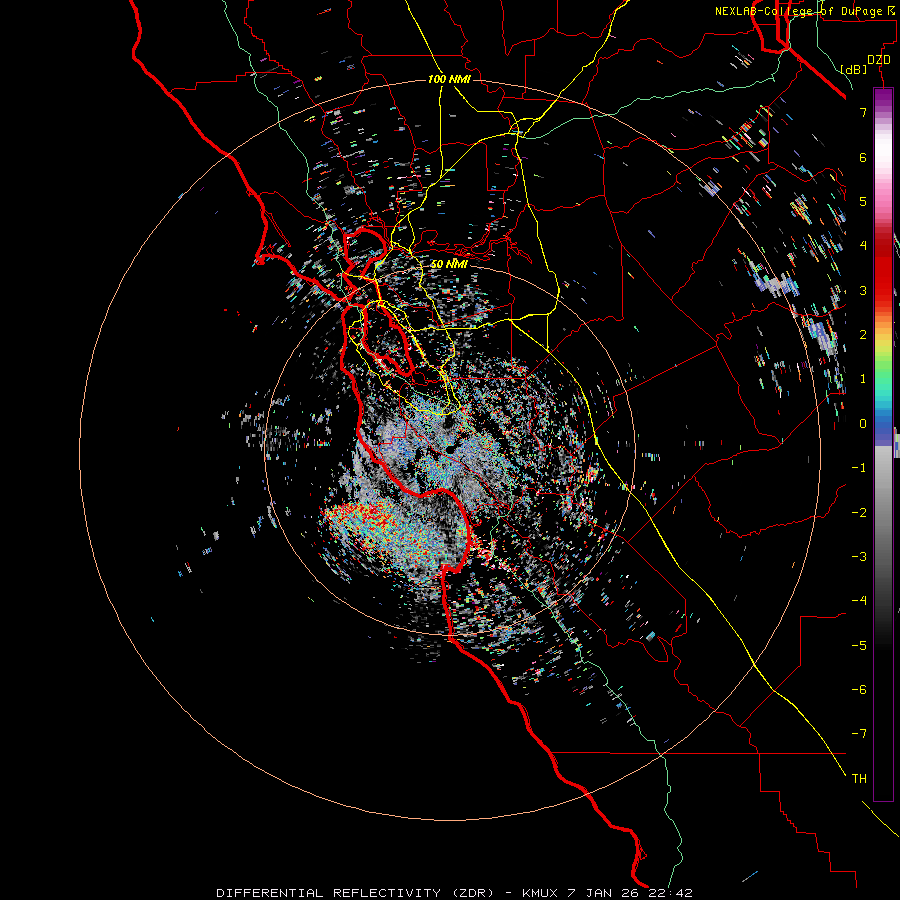Image resolution: width=900 pixels, height=900 pixels.
Task: Click the ZDR color scale bar
Action: tap(883, 445)
